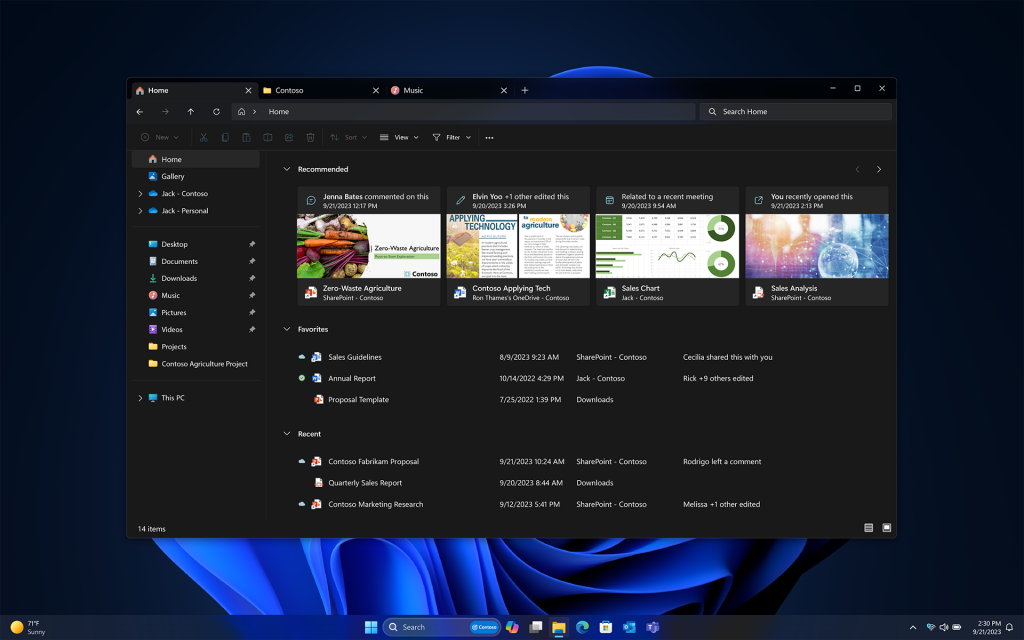The height and width of the screenshot is (640, 1024).
Task: Refresh the Home view
Action: [216, 111]
